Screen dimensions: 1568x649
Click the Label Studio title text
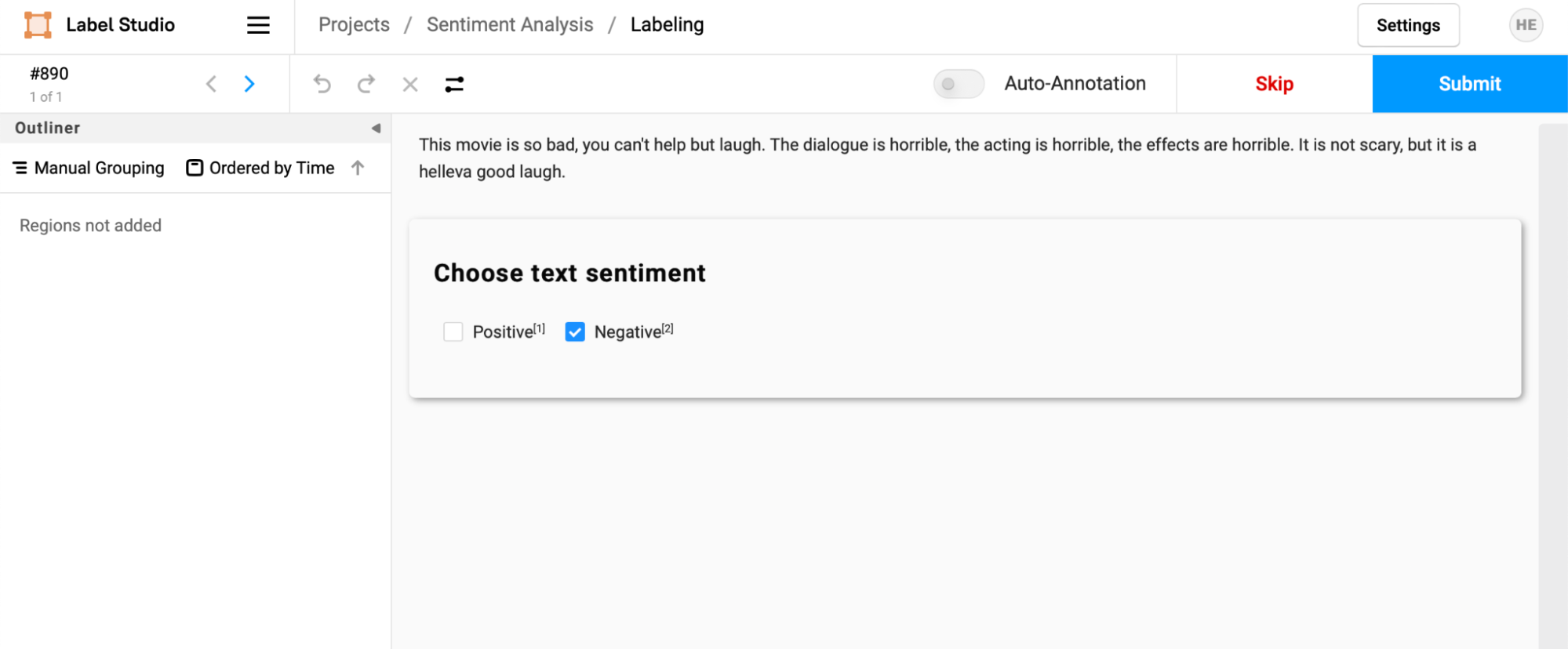120,25
